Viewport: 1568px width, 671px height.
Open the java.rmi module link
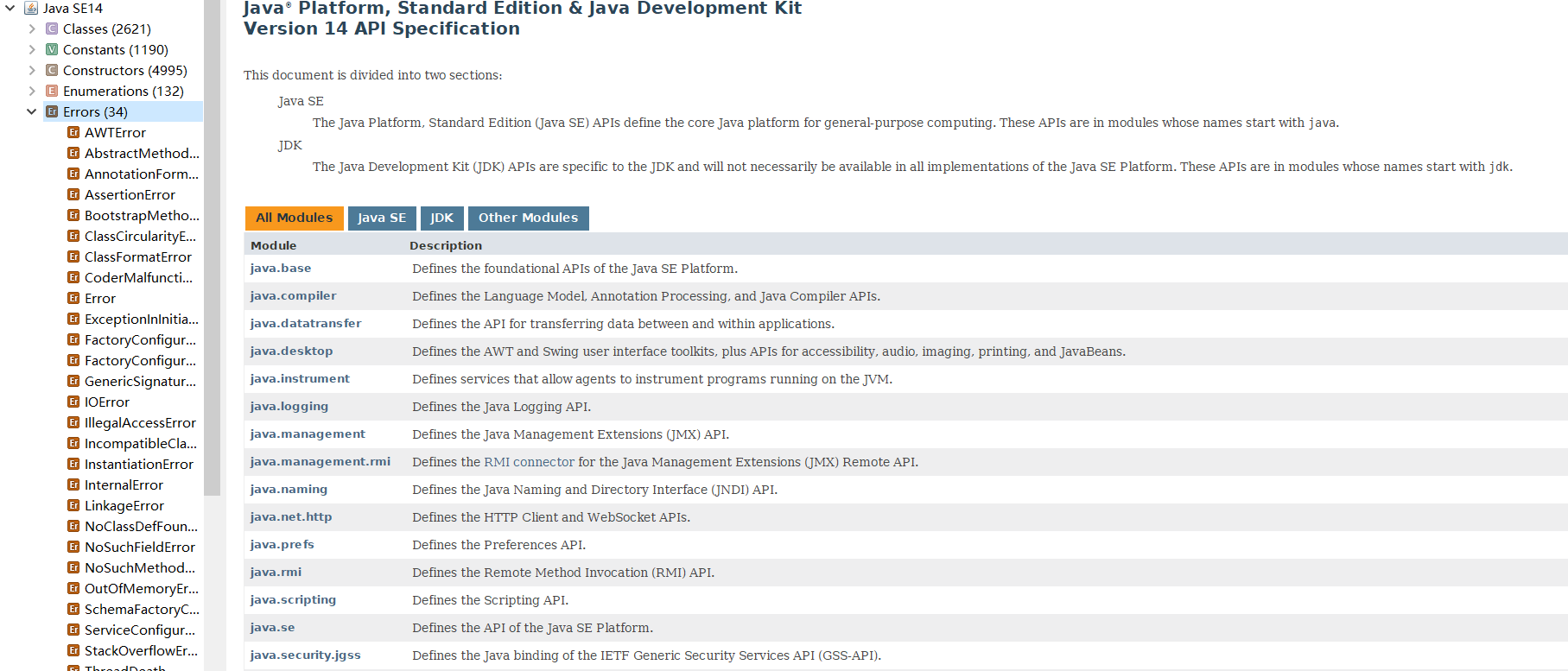pyautogui.click(x=276, y=573)
